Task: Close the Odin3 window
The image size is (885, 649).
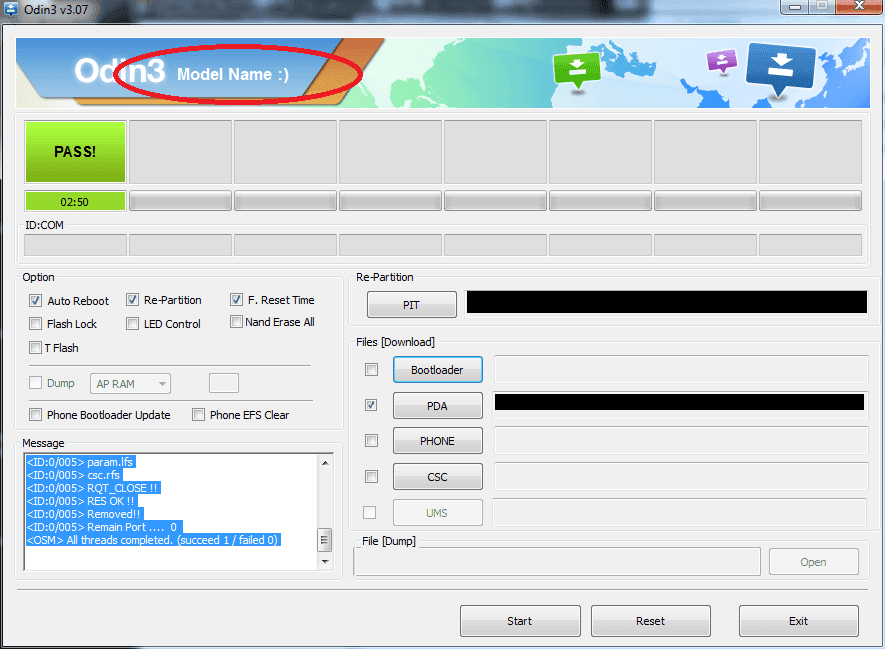Action: pos(859,6)
